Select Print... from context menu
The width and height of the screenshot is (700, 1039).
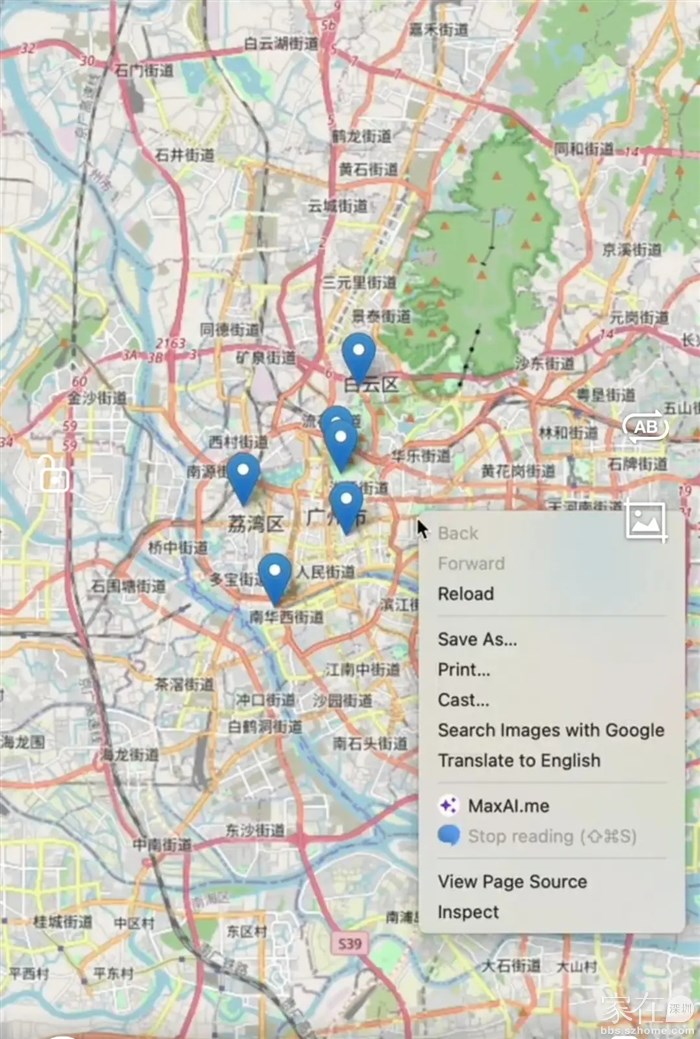pyautogui.click(x=464, y=670)
